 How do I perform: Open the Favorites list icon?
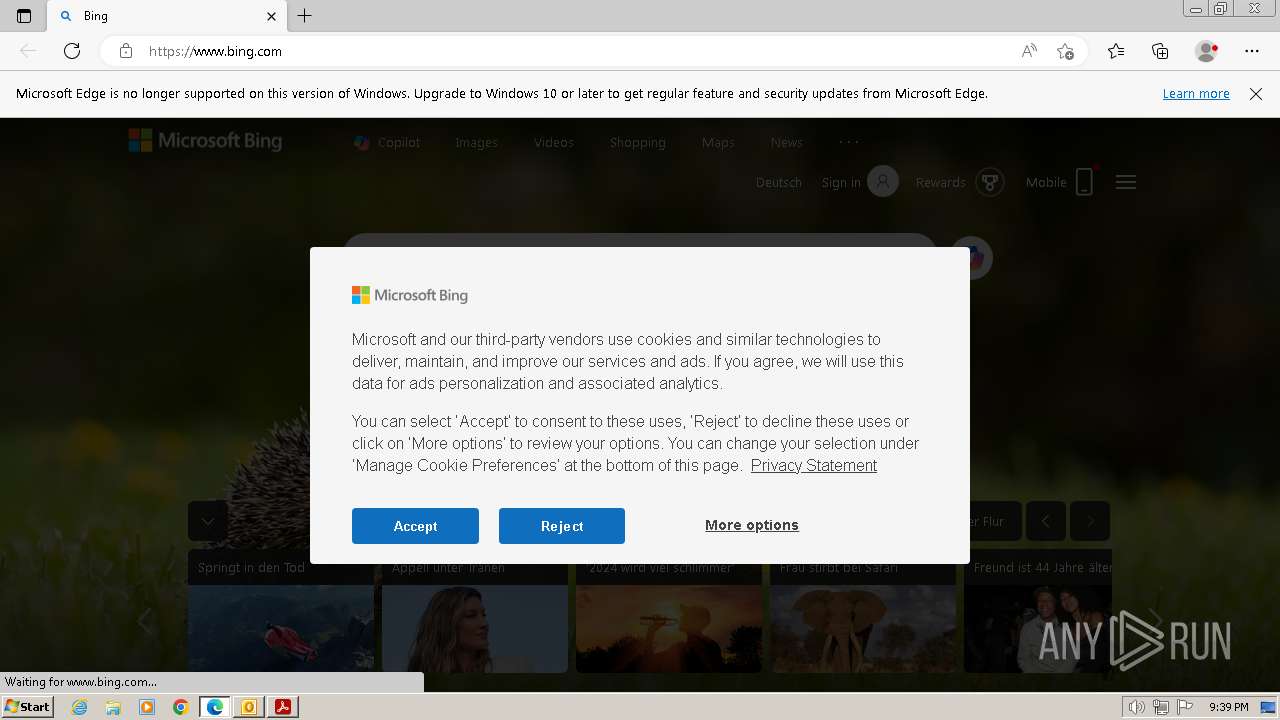(1116, 51)
